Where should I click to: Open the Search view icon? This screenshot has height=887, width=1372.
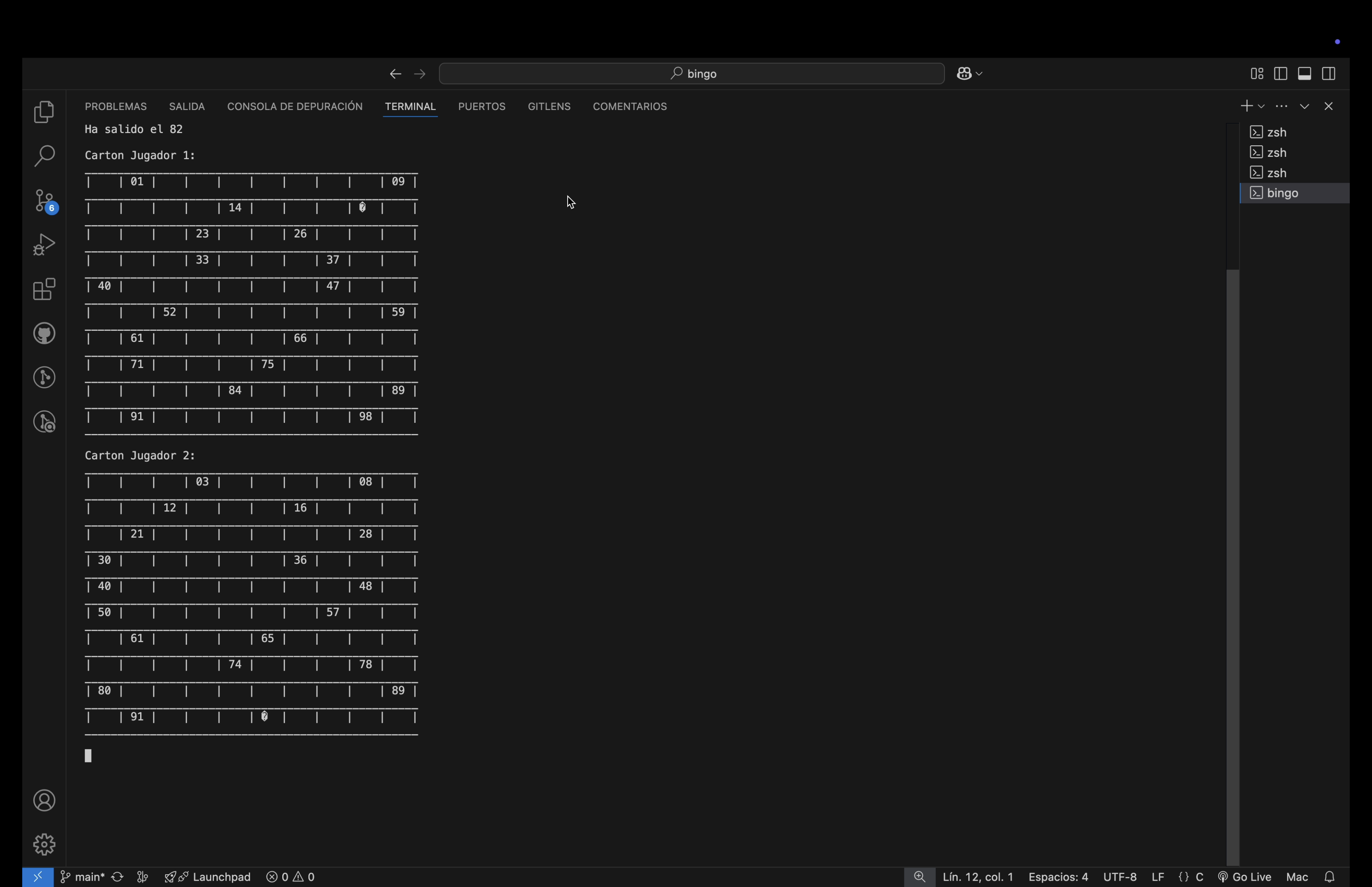44,156
